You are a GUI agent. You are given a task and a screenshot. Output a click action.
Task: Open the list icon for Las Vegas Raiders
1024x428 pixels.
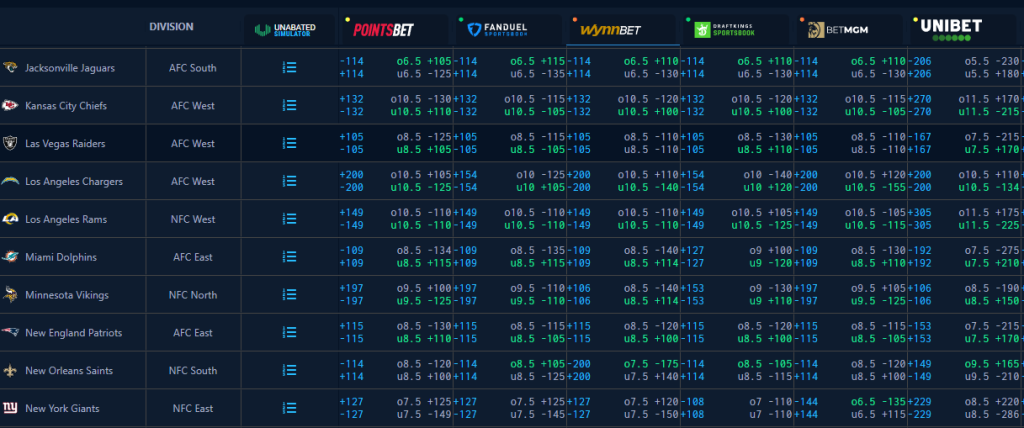(289, 144)
